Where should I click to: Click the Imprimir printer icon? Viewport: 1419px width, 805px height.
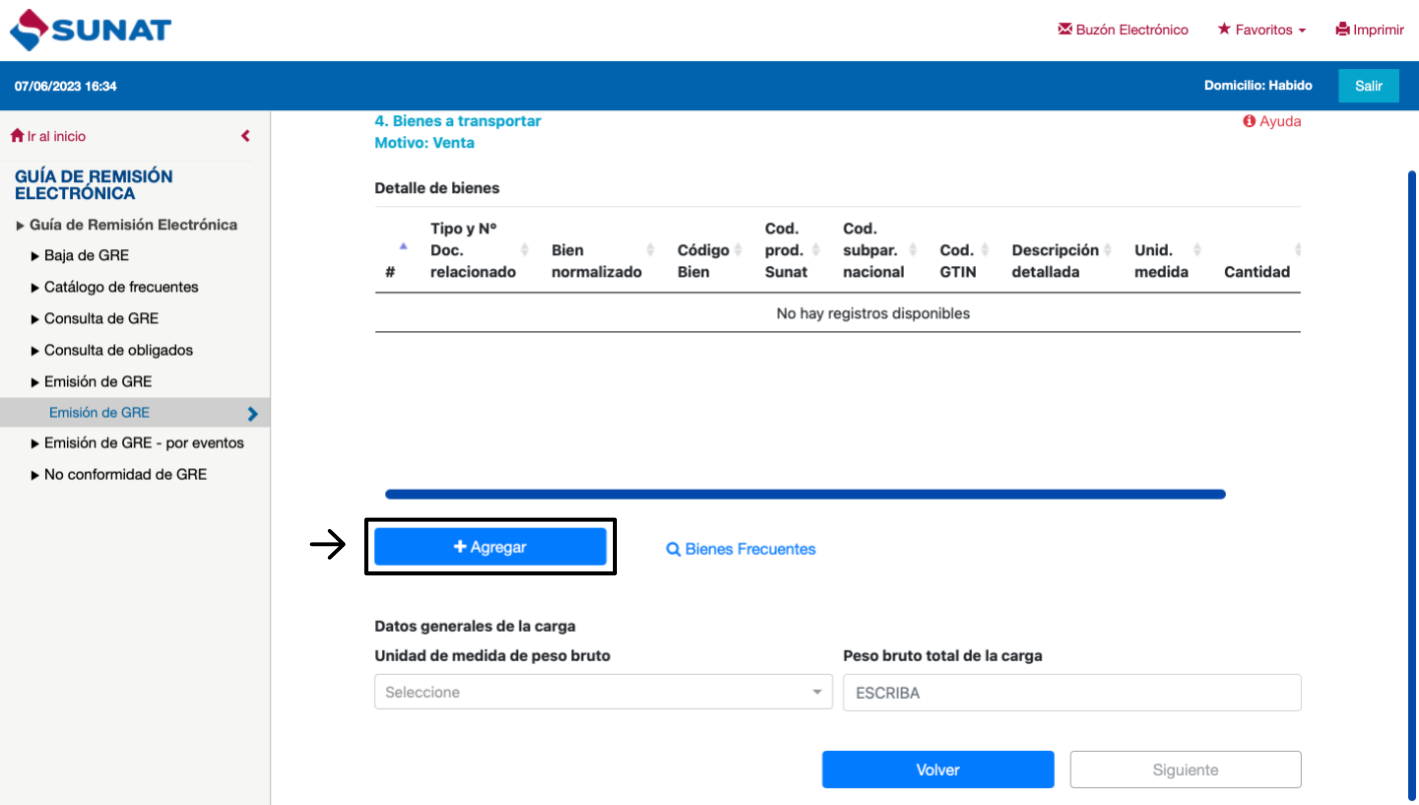coord(1343,30)
